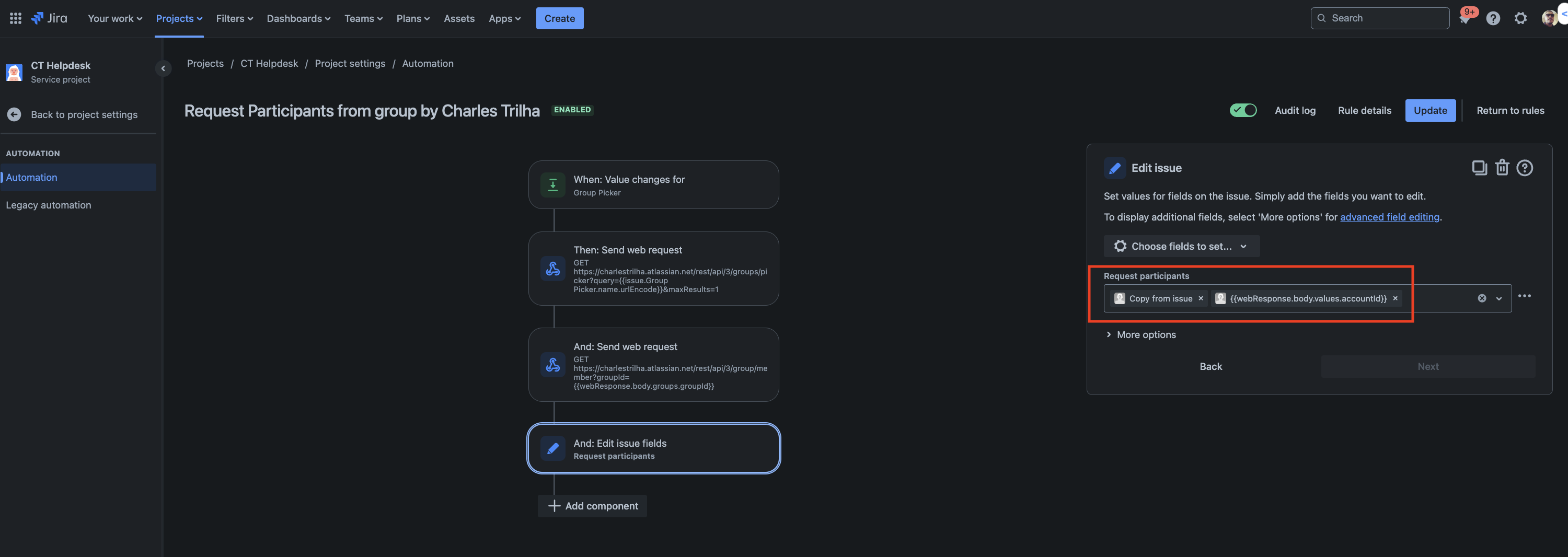The image size is (1568, 557).
Task: Click the Search input field
Action: coord(1379,18)
